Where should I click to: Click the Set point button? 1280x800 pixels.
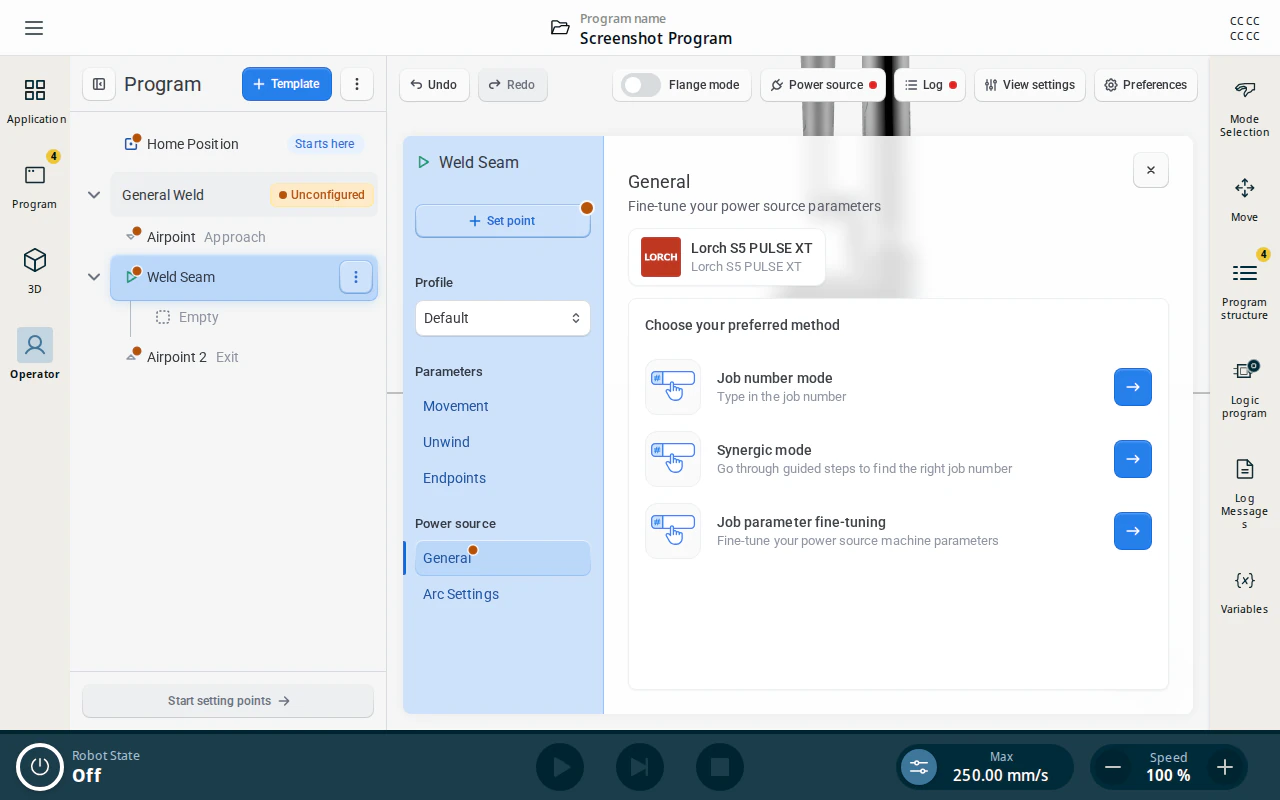click(502, 221)
